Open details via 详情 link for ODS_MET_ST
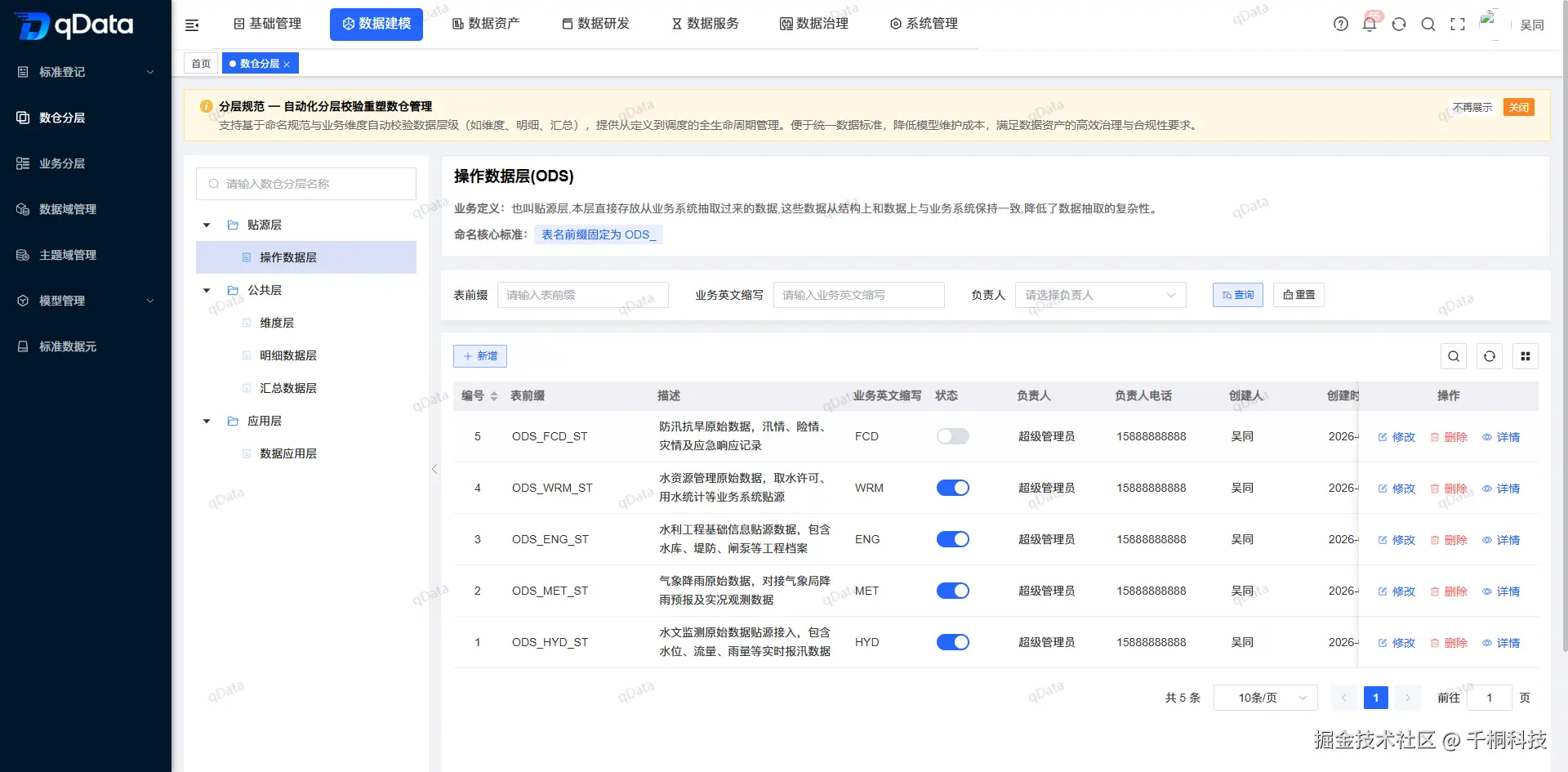Image resolution: width=1568 pixels, height=772 pixels. coord(1508,591)
